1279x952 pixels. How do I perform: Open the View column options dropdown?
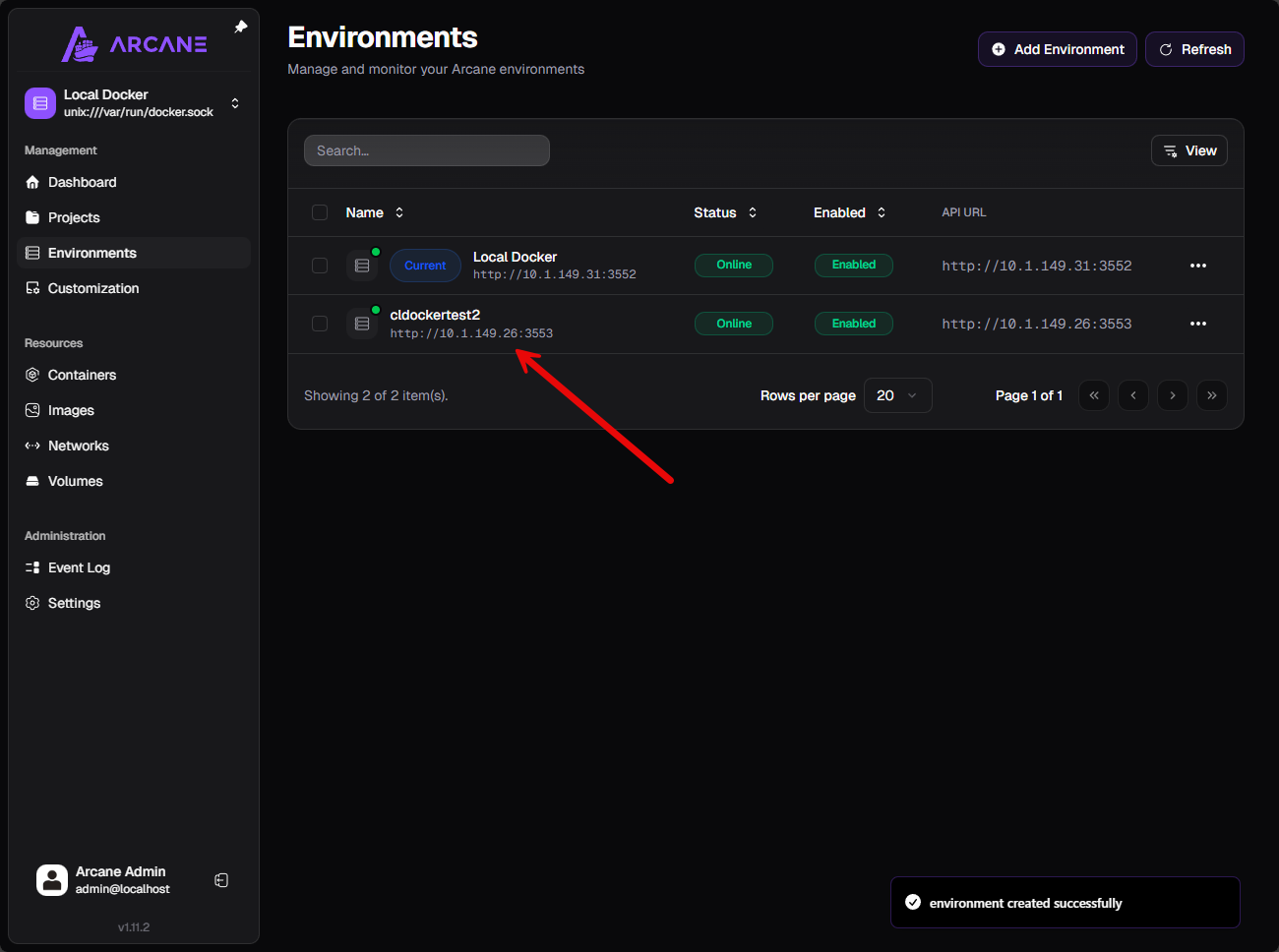tap(1188, 150)
